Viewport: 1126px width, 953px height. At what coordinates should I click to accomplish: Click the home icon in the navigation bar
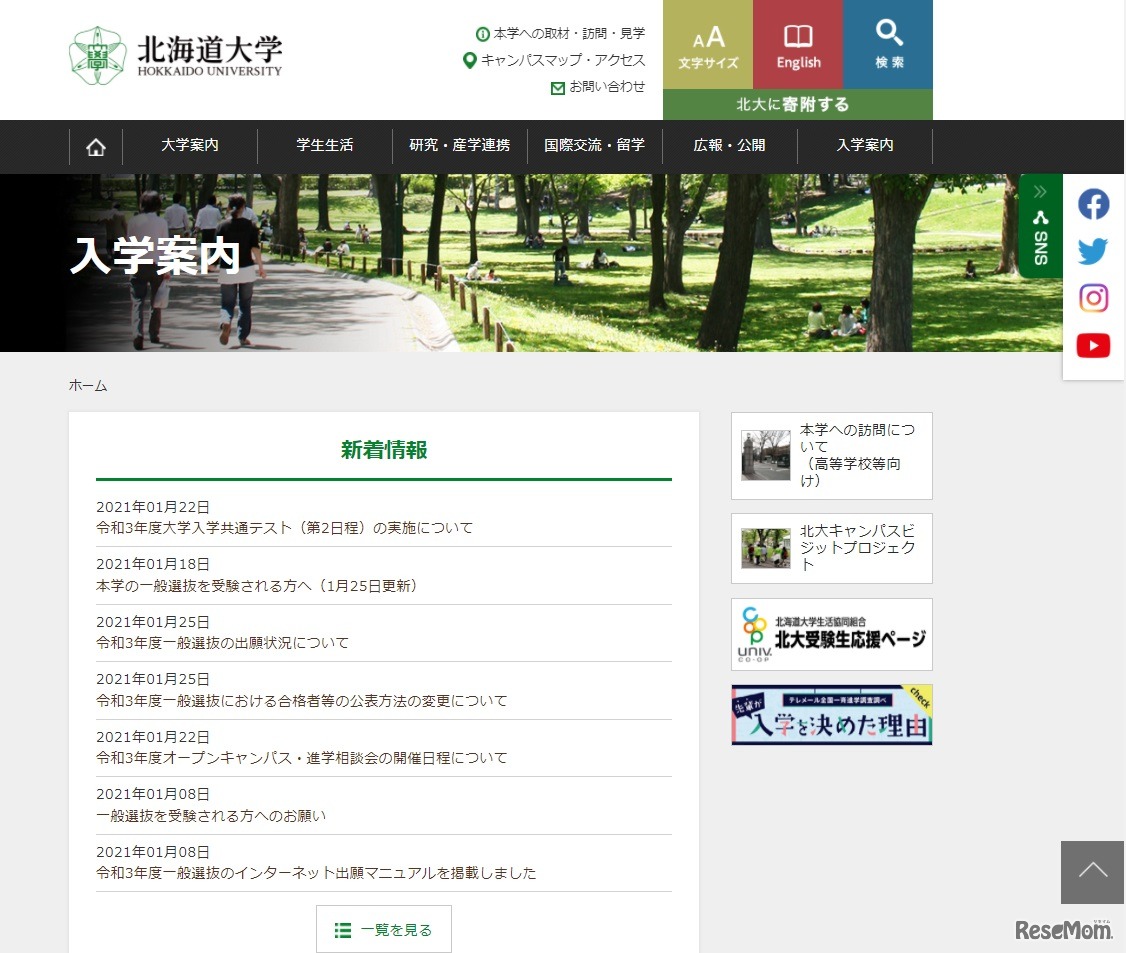[95, 146]
